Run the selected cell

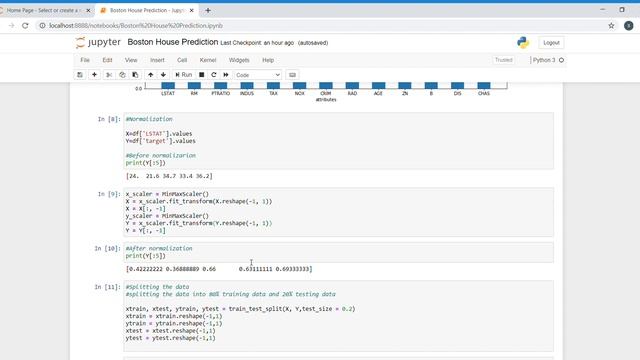184,75
